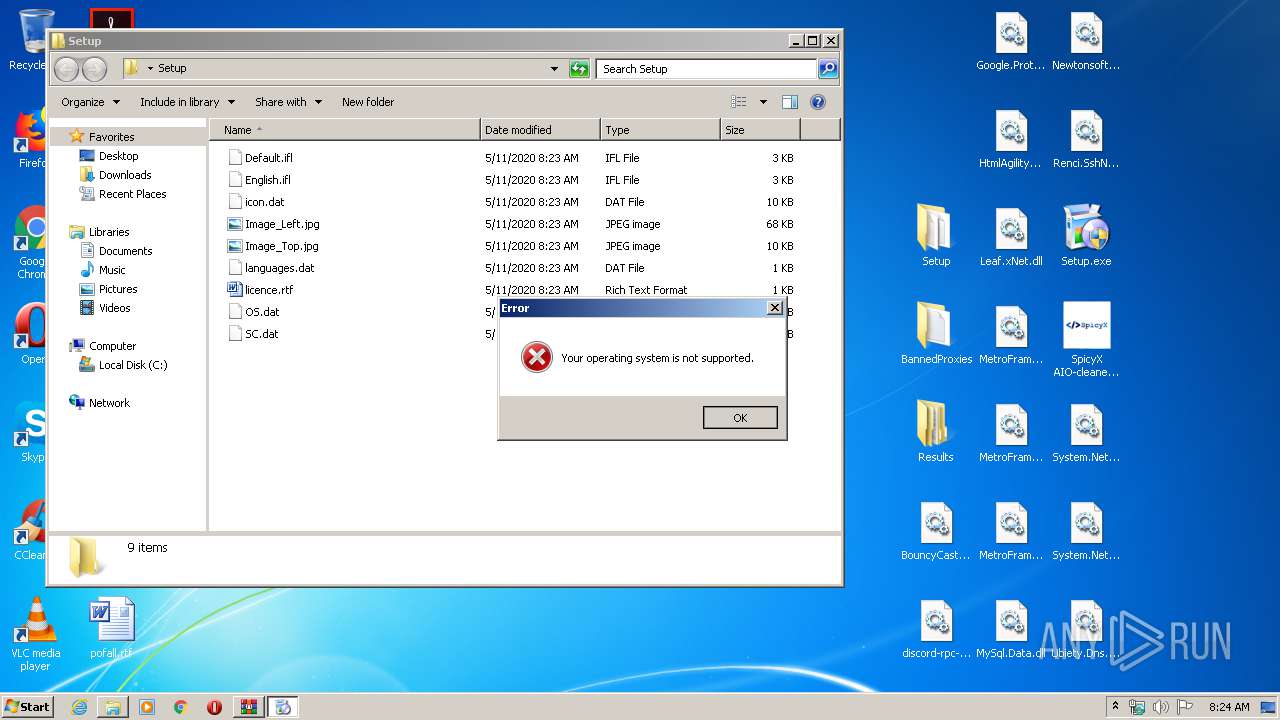Sort by Name column header
The image size is (1280, 720).
(x=345, y=130)
